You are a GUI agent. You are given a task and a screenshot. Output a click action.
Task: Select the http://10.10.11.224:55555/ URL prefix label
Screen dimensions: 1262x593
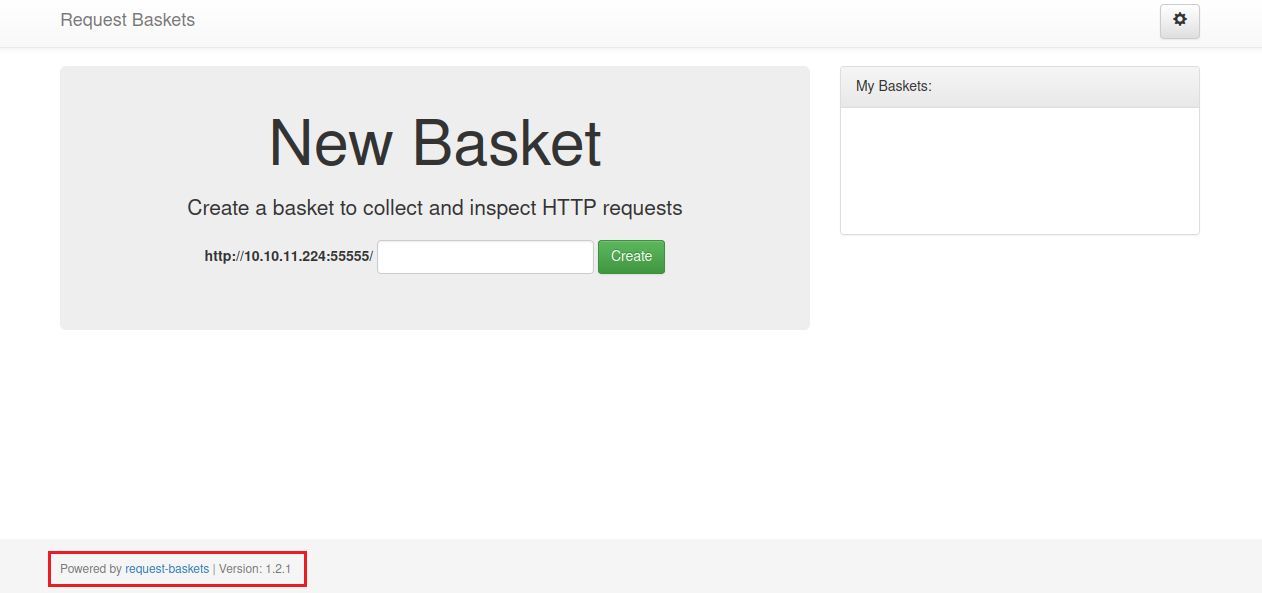[x=288, y=256]
